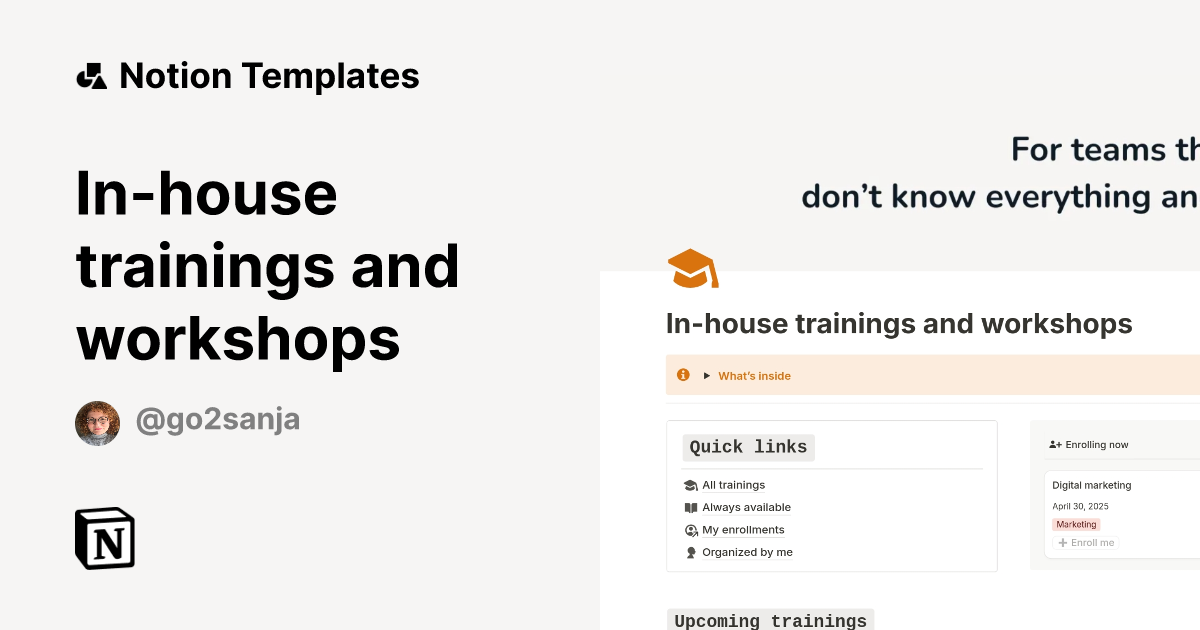Click the Enroll me button
Image resolution: width=1200 pixels, height=630 pixels.
(x=1085, y=542)
